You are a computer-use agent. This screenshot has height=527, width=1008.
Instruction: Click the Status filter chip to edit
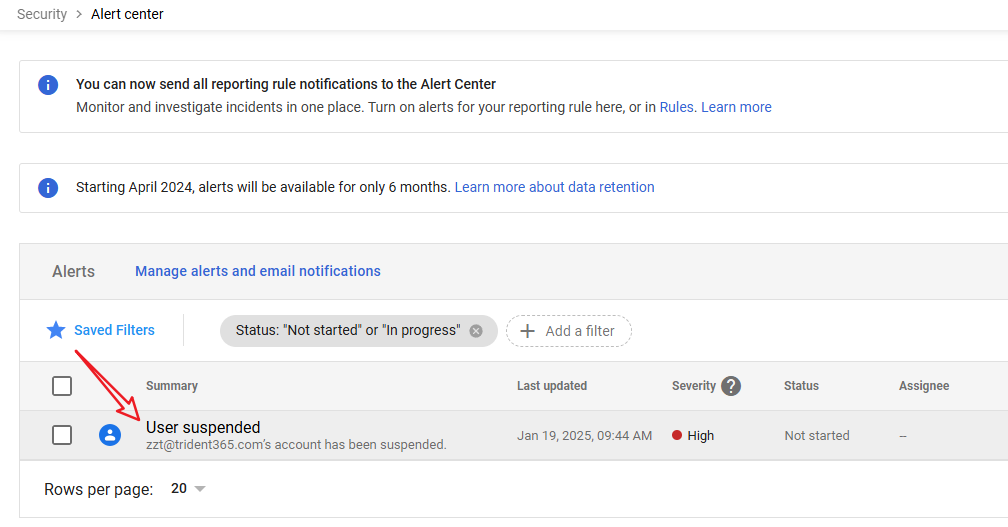click(347, 331)
